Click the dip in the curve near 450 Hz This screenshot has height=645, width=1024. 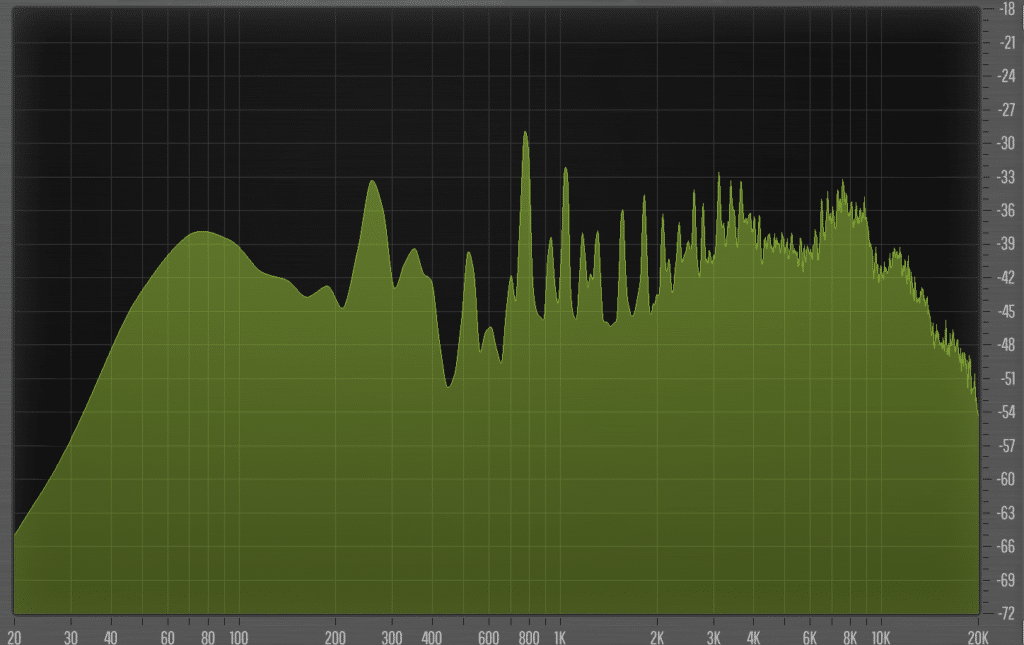coord(448,385)
